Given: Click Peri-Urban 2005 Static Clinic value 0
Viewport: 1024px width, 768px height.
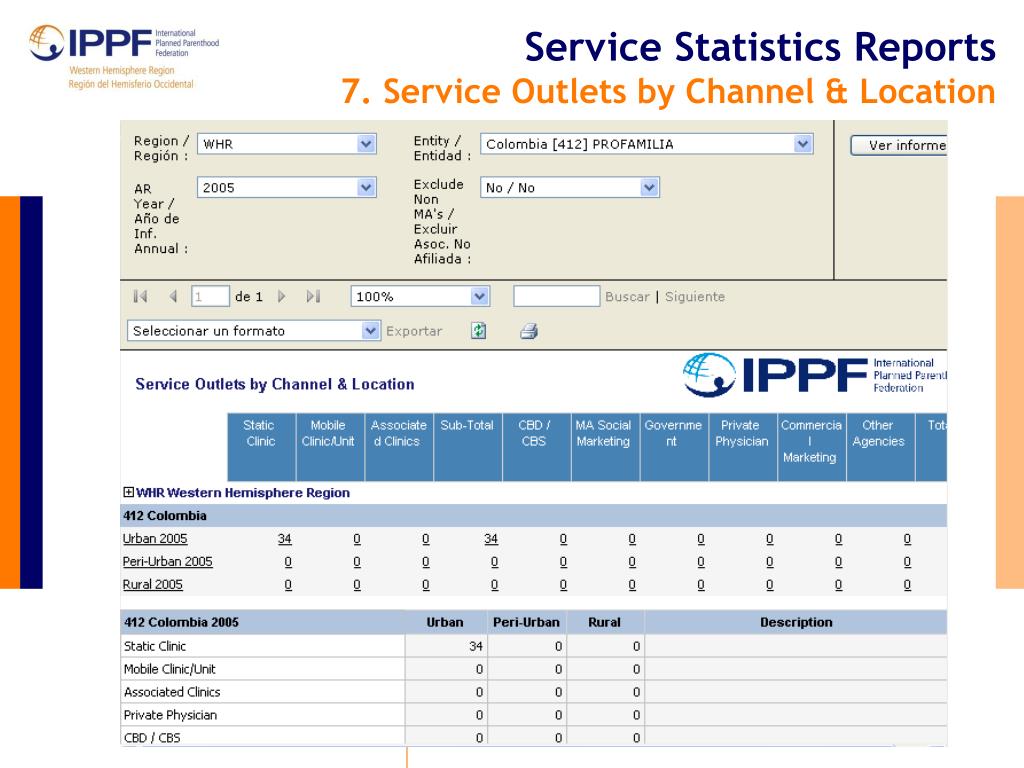Looking at the screenshot, I should click(288, 562).
